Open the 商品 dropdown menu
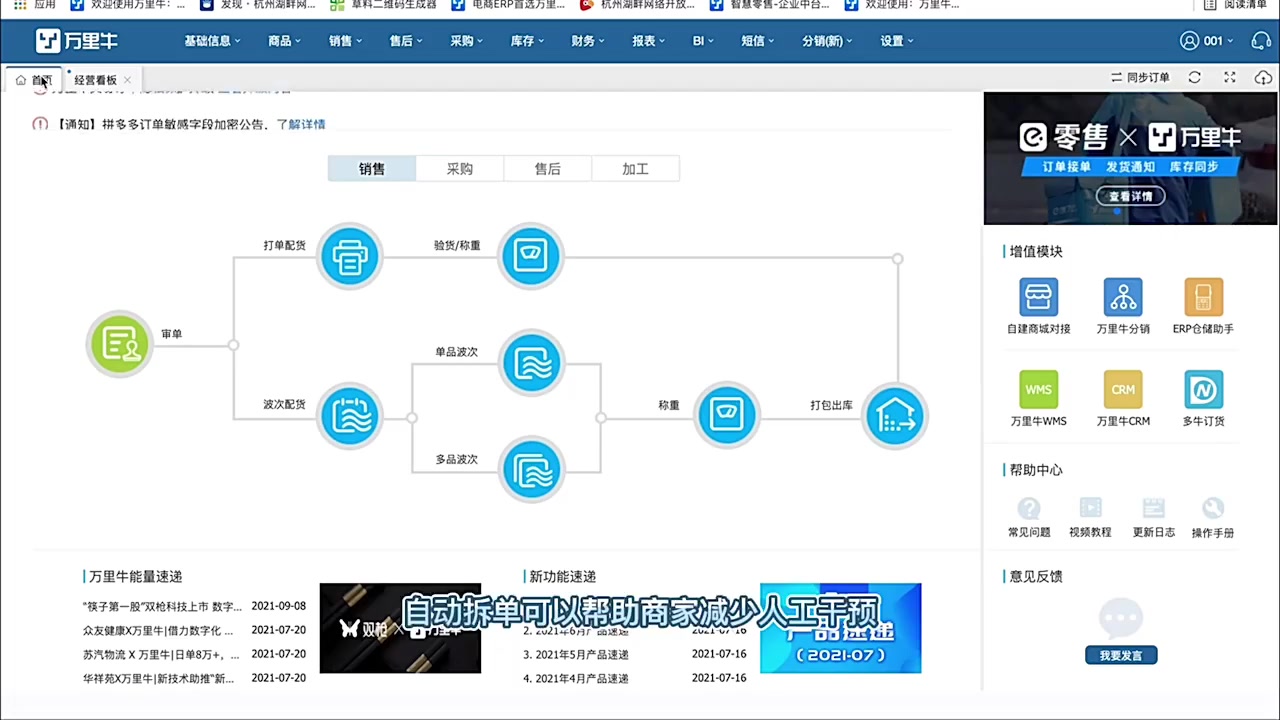The image size is (1280, 720). tap(284, 41)
